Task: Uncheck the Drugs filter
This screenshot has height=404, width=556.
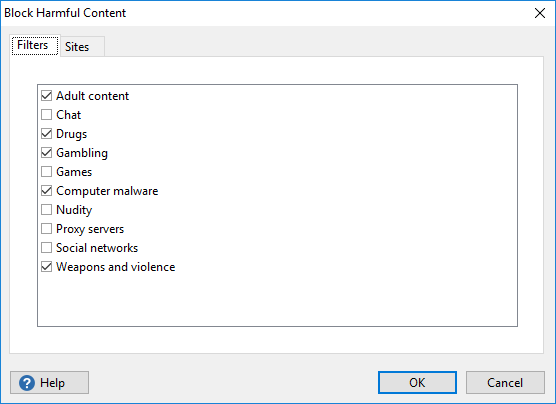Action: coord(46,134)
